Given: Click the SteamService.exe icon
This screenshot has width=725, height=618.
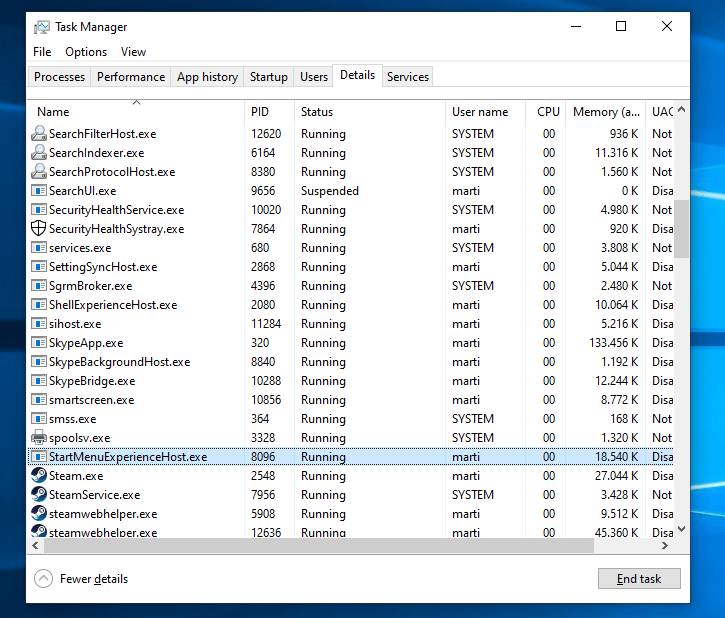Looking at the screenshot, I should coord(39,495).
